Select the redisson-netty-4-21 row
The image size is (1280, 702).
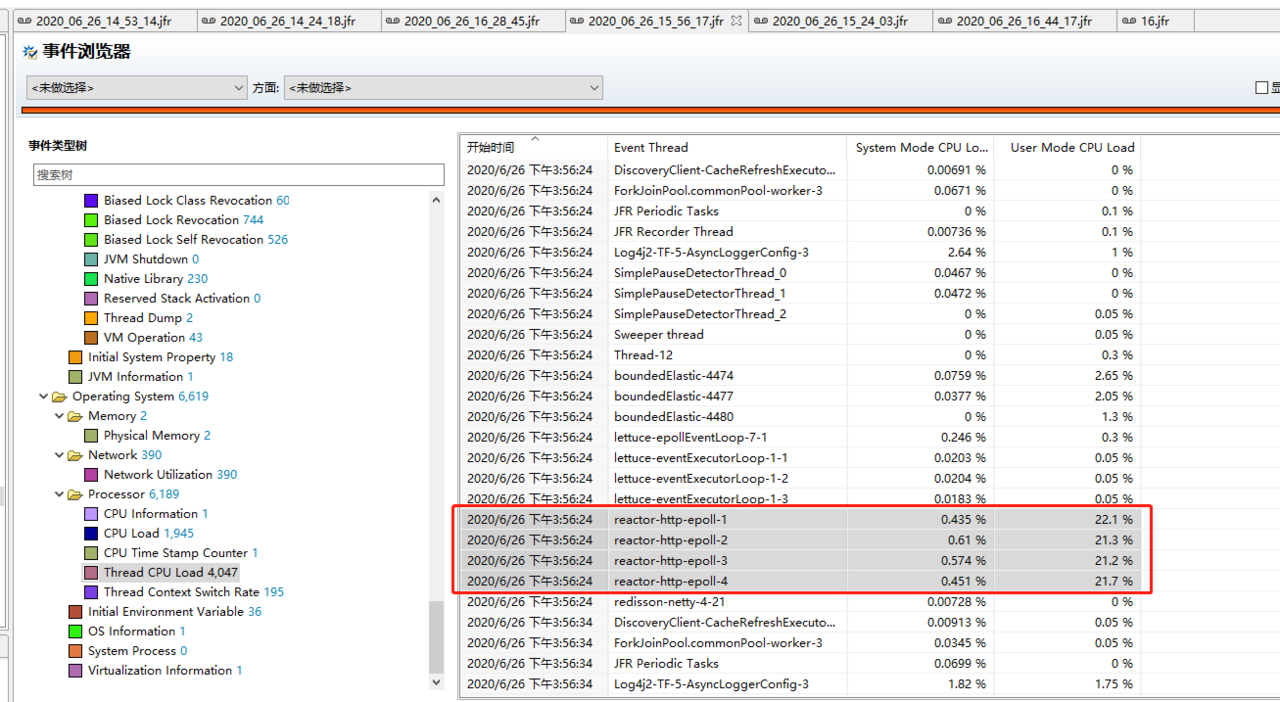800,602
